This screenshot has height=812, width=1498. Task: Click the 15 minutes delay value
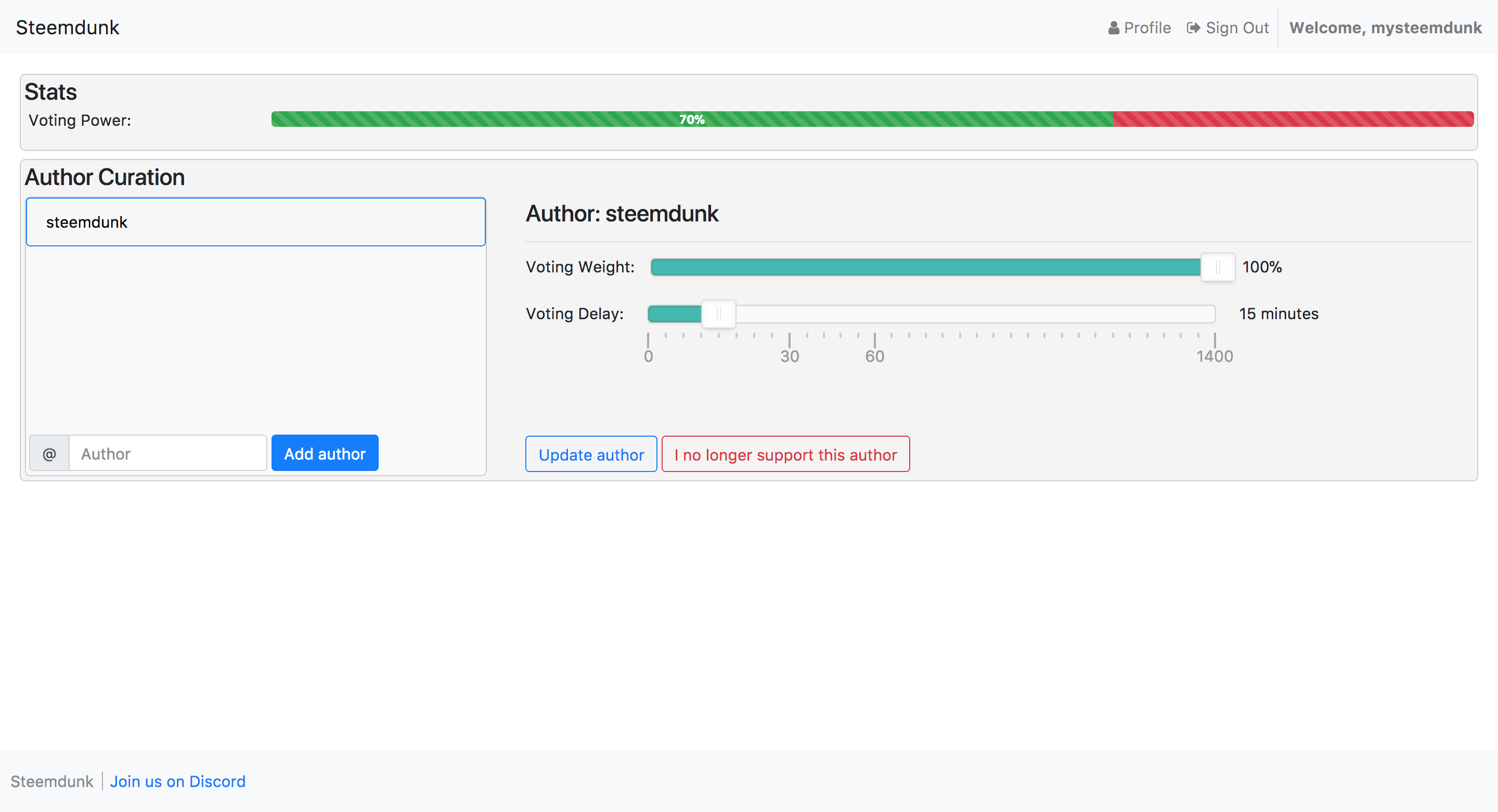[x=1279, y=314]
